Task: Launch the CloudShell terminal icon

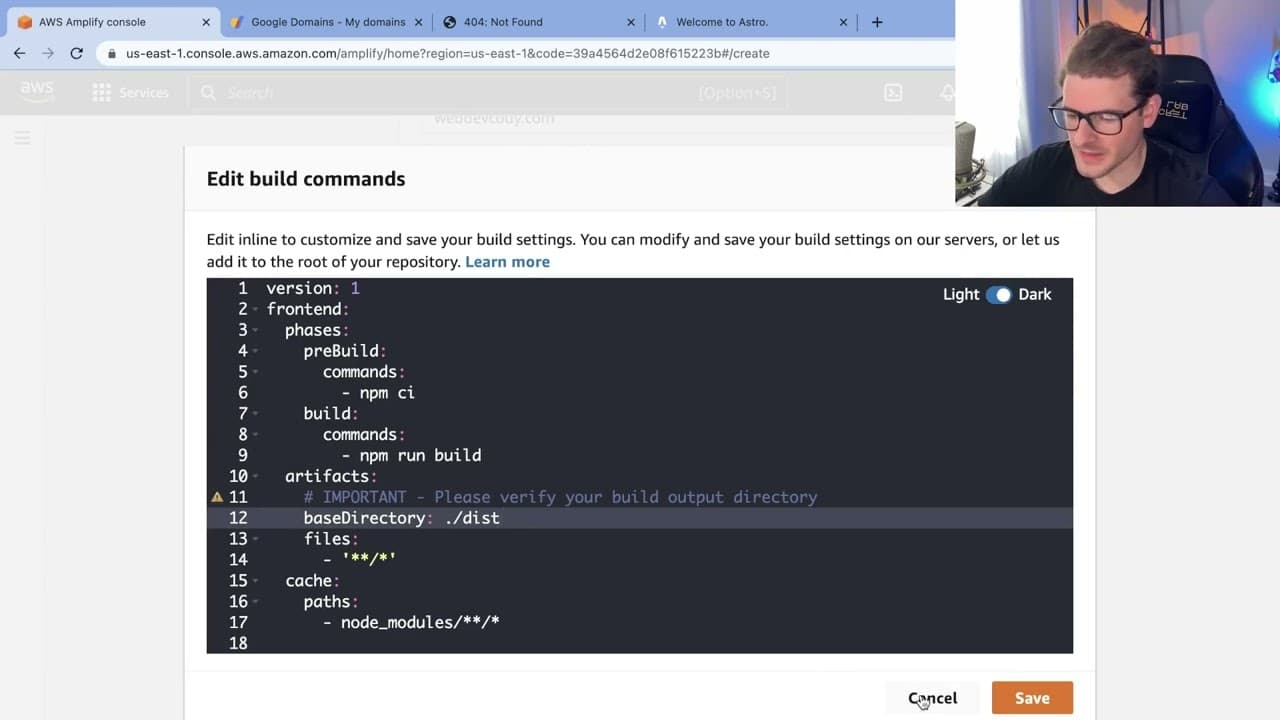Action: 893,92
